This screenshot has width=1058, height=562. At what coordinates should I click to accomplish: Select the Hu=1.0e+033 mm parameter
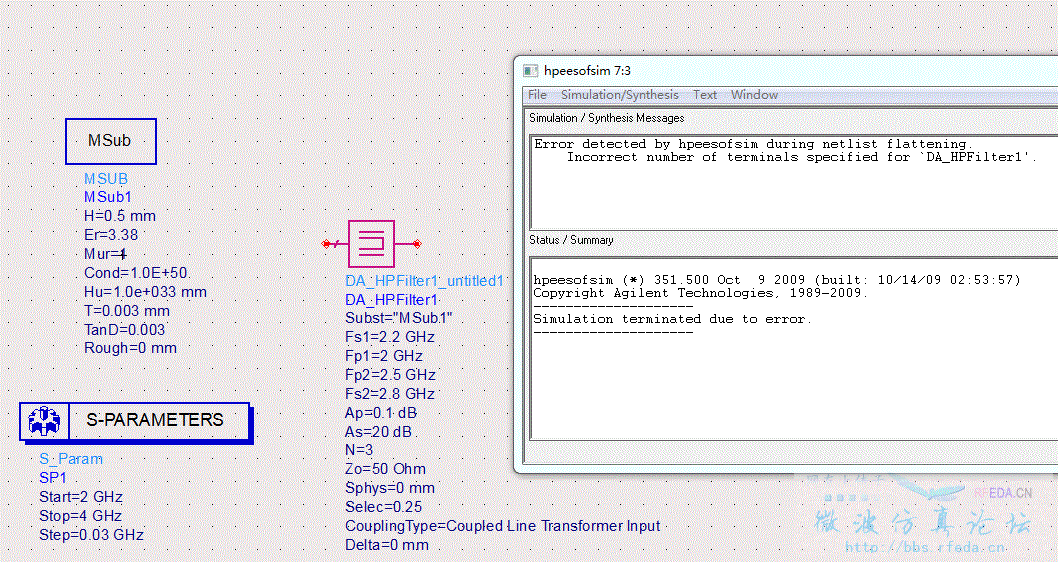pos(145,292)
